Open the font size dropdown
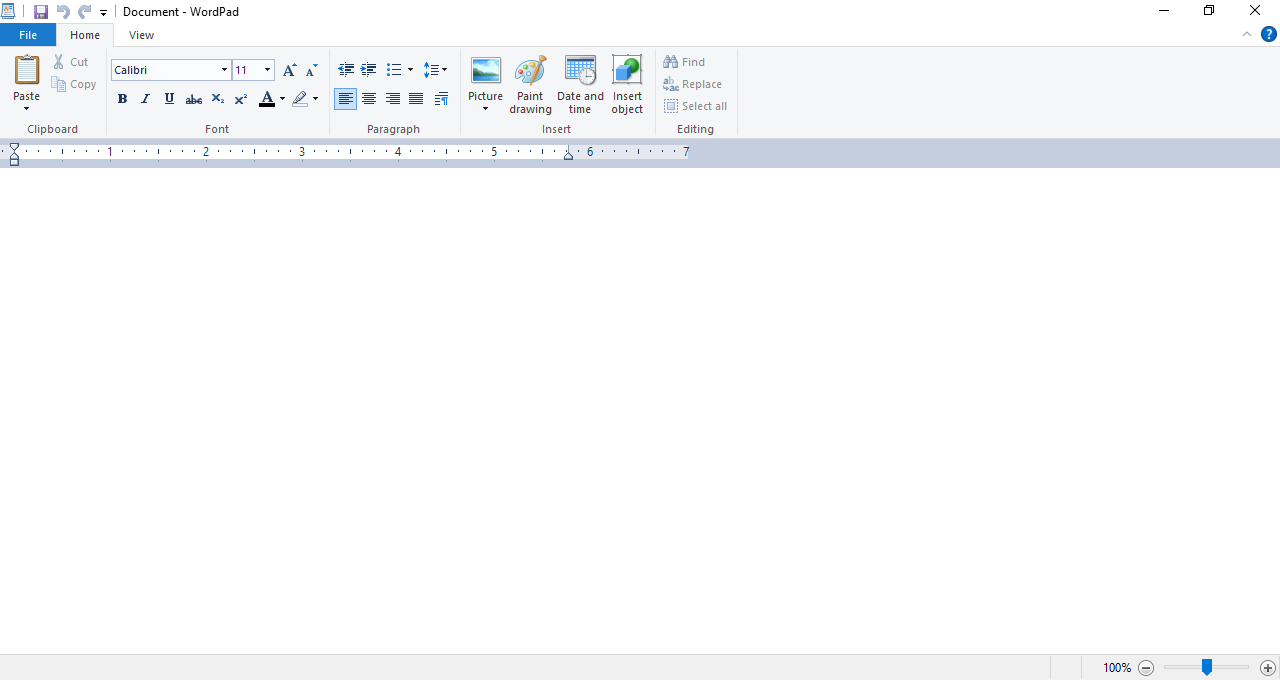Viewport: 1280px width, 680px height. (267, 70)
